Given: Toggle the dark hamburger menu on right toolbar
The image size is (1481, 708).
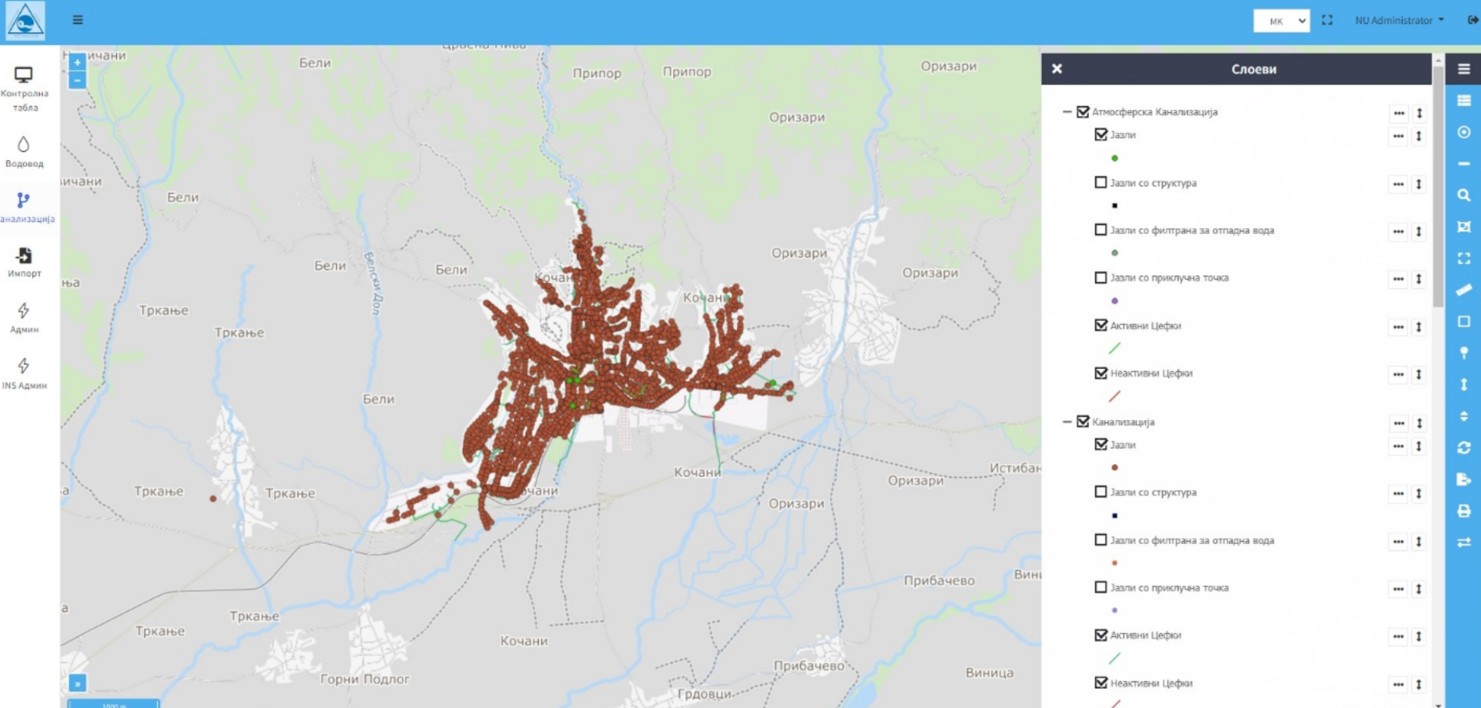Looking at the screenshot, I should pyautogui.click(x=1464, y=69).
